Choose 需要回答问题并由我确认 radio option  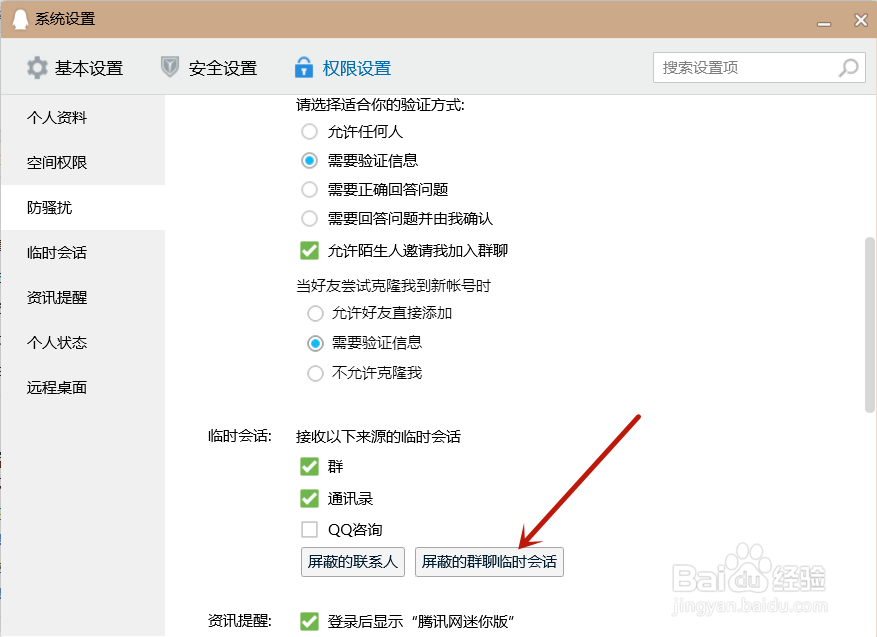coord(309,218)
